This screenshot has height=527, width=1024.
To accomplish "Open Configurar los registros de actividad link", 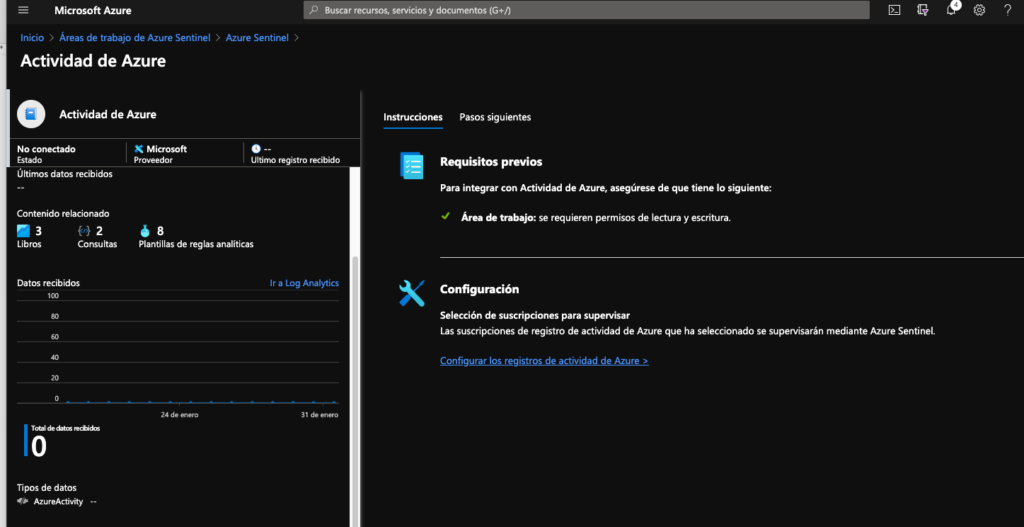I will click(x=544, y=361).
